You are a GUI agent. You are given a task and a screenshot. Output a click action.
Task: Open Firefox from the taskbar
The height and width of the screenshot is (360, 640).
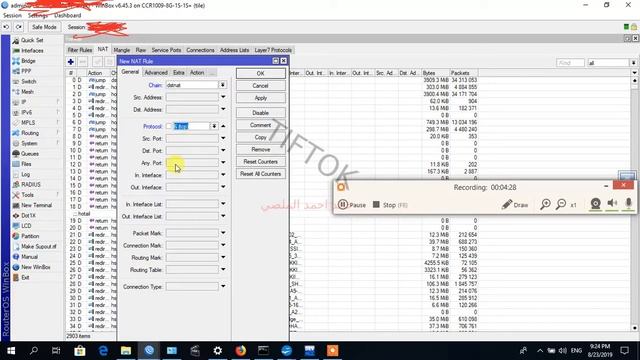point(241,351)
